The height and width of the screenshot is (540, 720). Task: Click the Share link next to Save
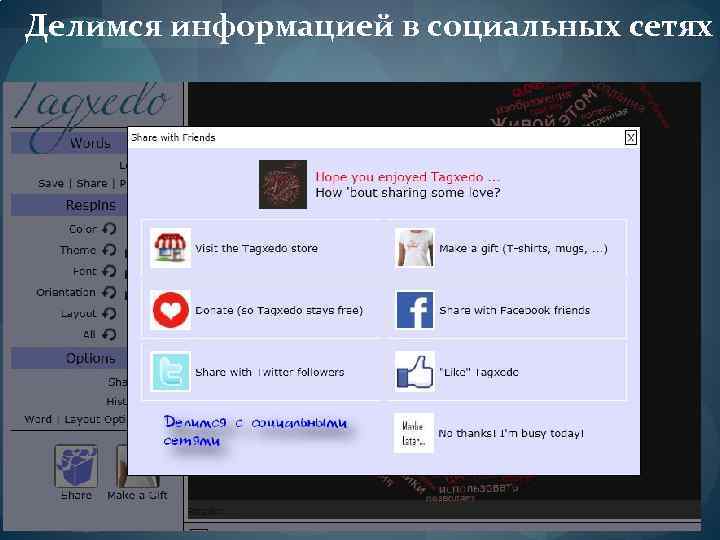pyautogui.click(x=92, y=184)
